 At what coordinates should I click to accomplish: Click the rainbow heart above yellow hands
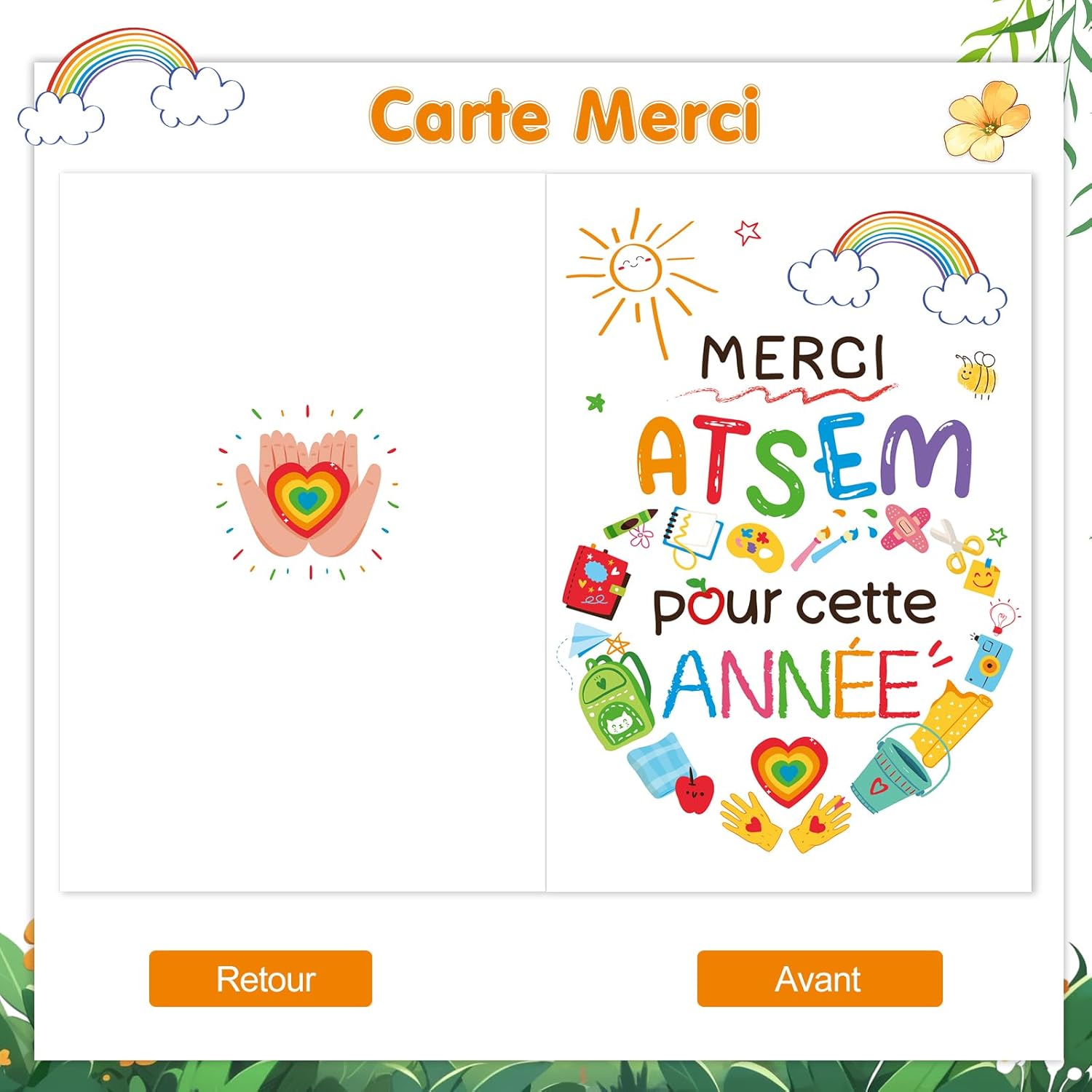(x=788, y=771)
